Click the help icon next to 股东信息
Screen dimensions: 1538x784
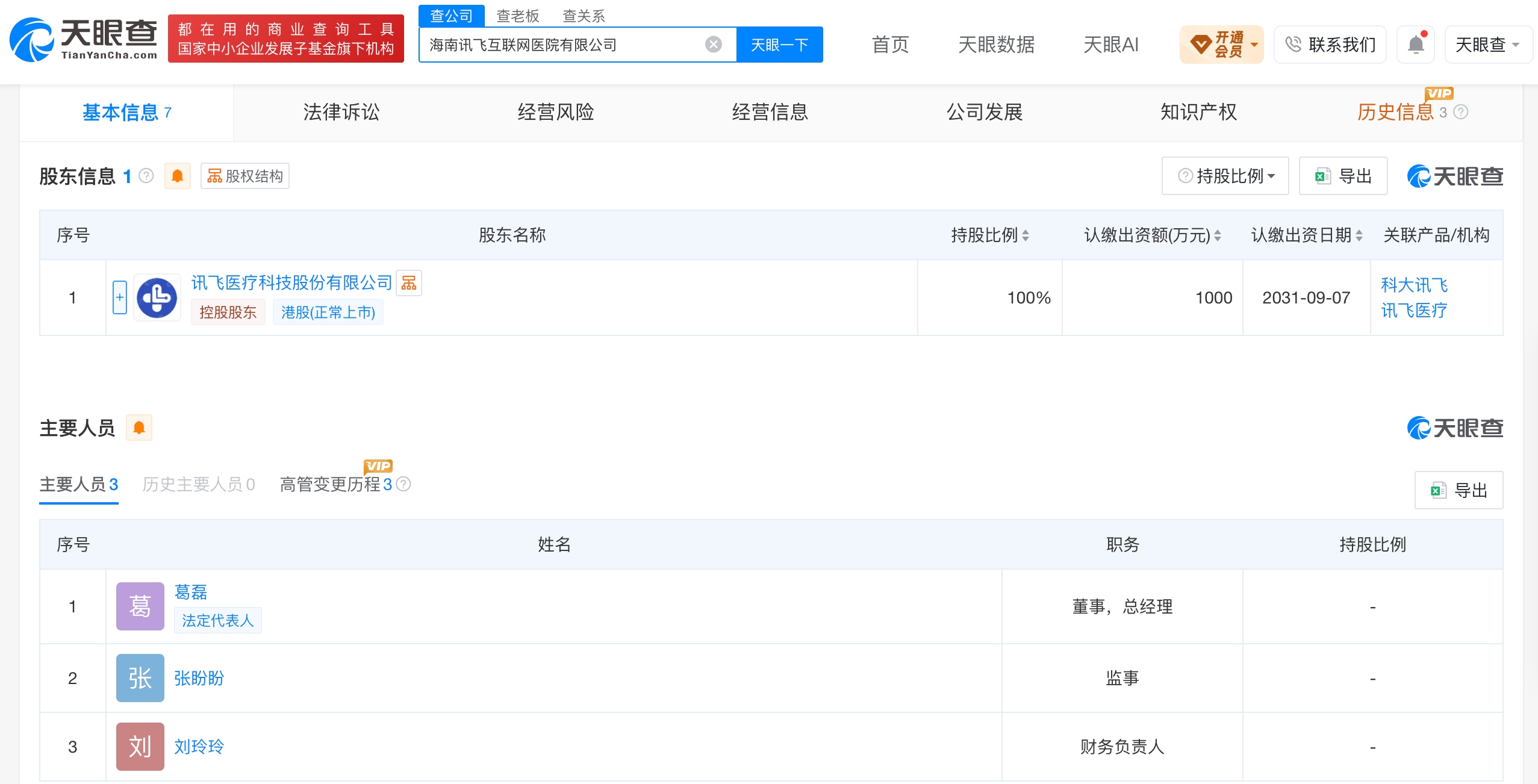[146, 176]
